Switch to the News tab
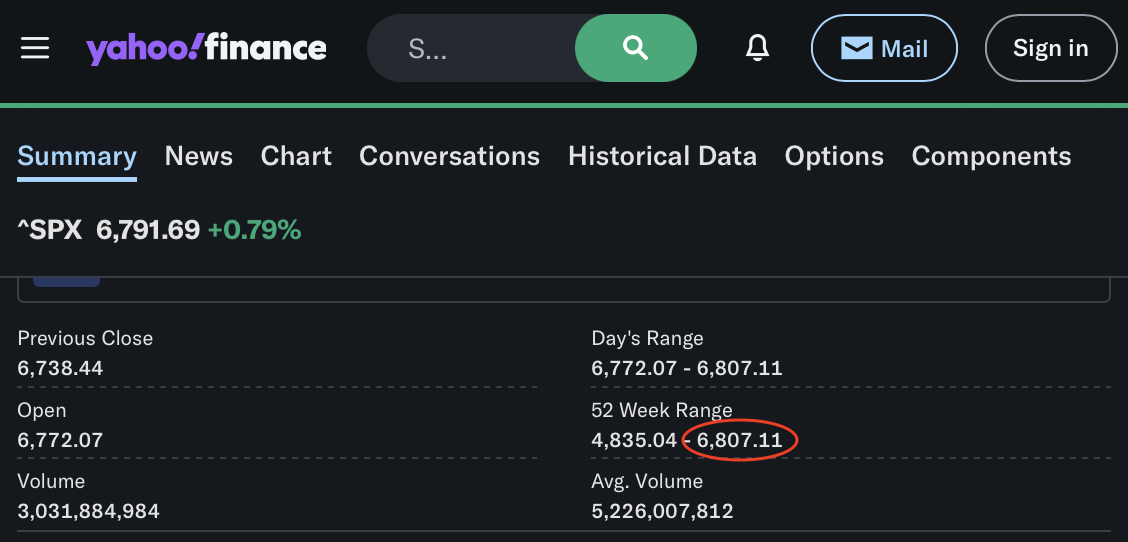 (198, 156)
